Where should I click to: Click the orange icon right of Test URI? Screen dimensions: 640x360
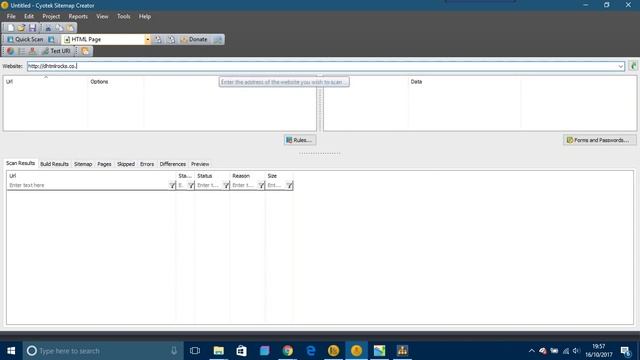85,51
